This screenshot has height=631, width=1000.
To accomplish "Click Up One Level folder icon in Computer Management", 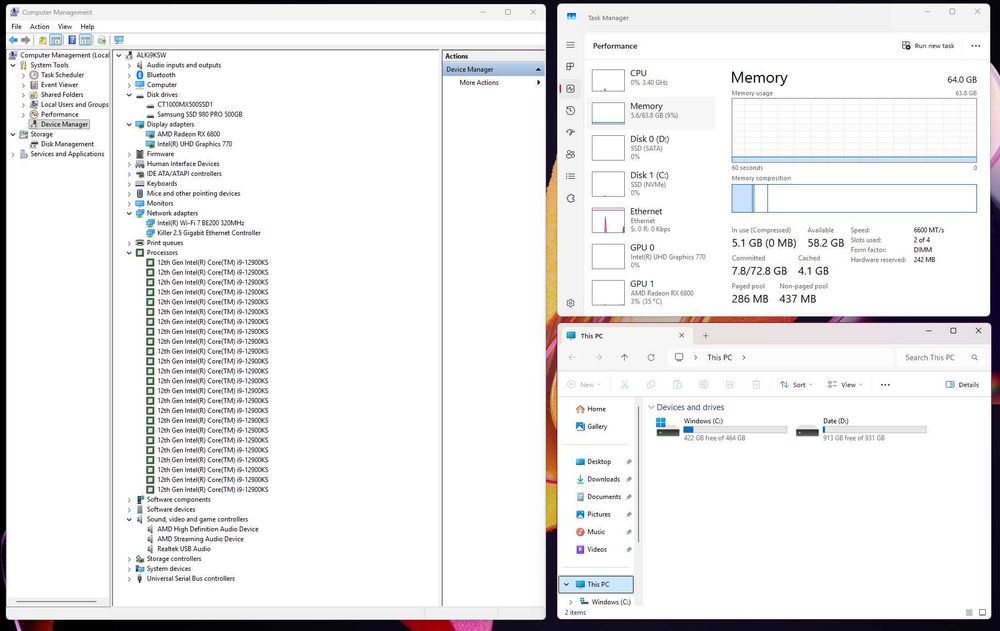I will point(43,40).
